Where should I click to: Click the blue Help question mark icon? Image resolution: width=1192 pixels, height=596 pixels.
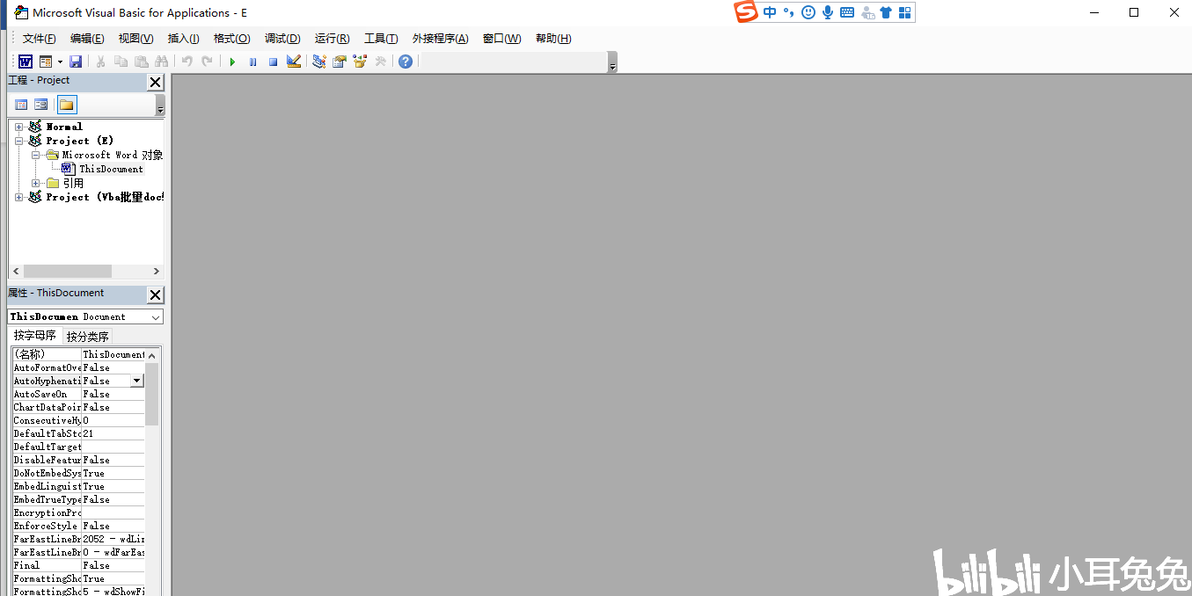click(x=405, y=62)
